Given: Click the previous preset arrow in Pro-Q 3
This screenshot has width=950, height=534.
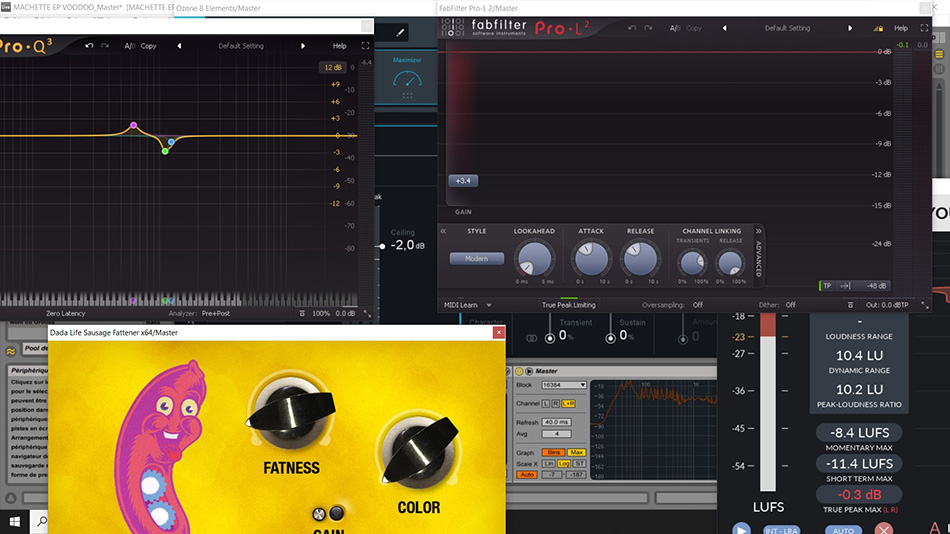Looking at the screenshot, I should (x=179, y=46).
